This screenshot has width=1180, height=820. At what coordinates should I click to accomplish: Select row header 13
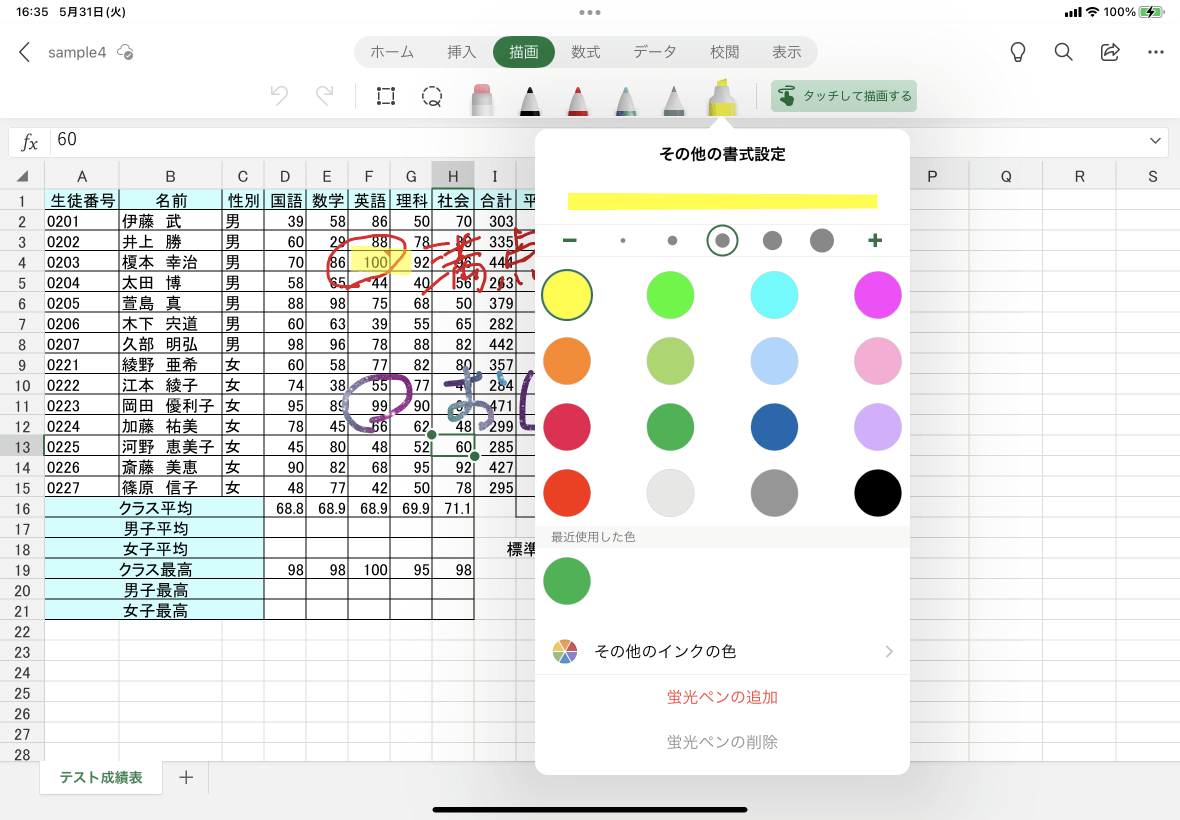23,447
